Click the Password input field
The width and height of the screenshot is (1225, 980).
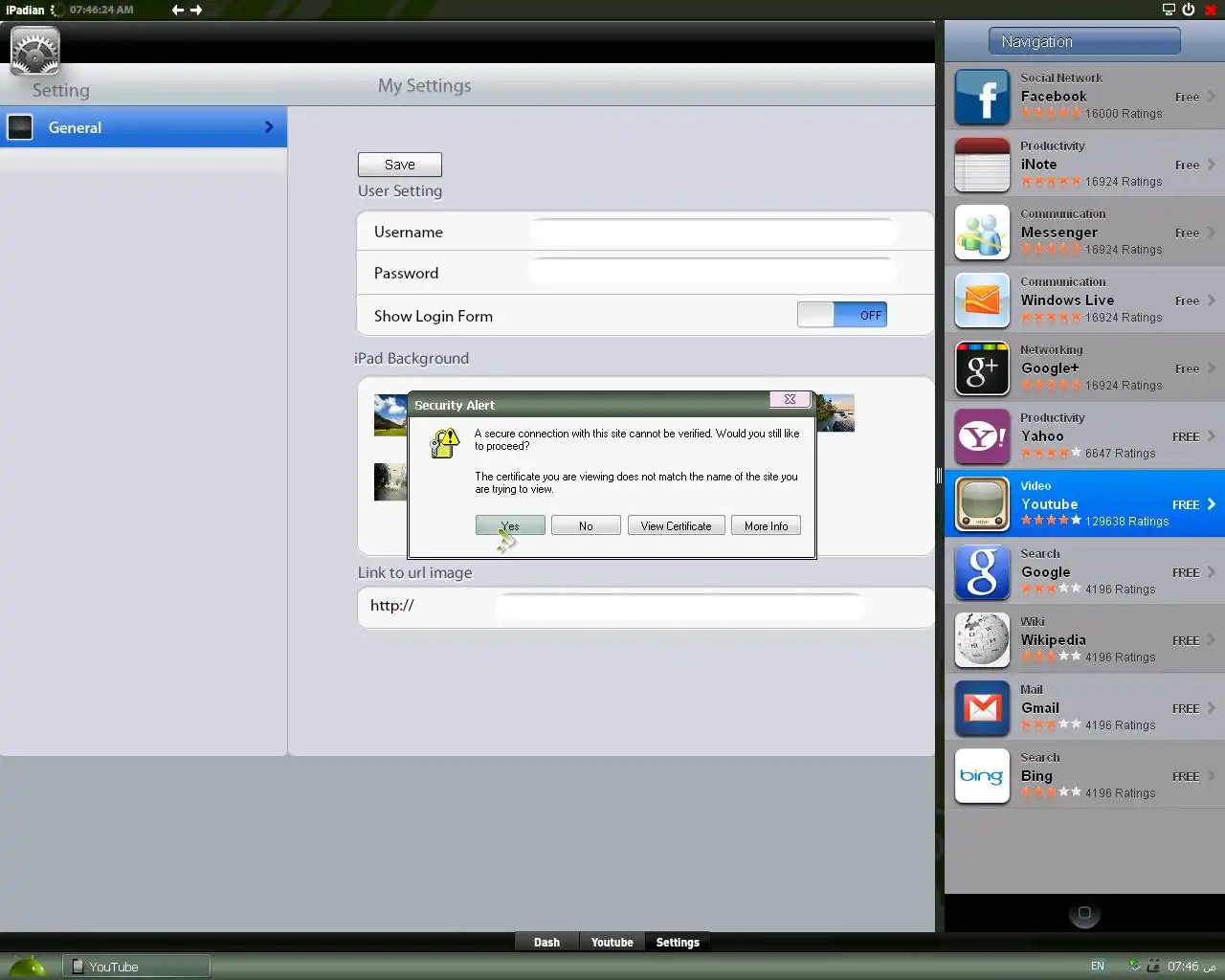point(713,273)
